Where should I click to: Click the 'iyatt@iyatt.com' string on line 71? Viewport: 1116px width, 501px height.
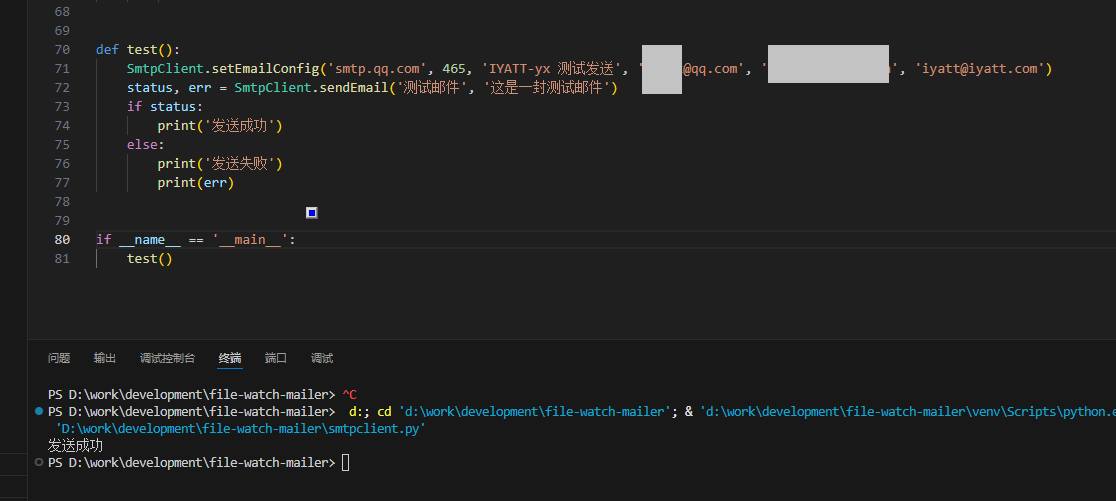point(979,69)
